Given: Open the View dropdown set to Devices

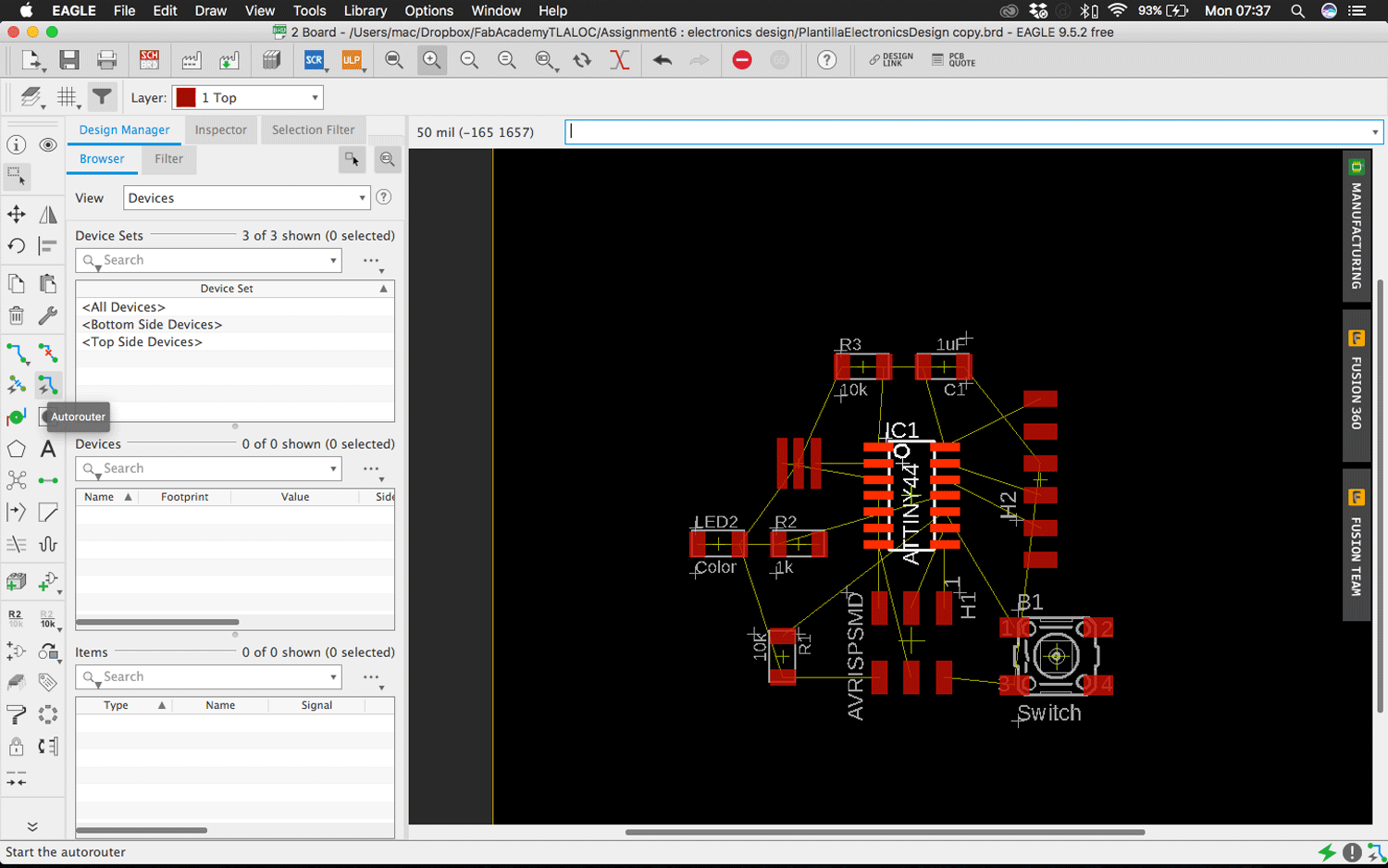Looking at the screenshot, I should pos(247,198).
